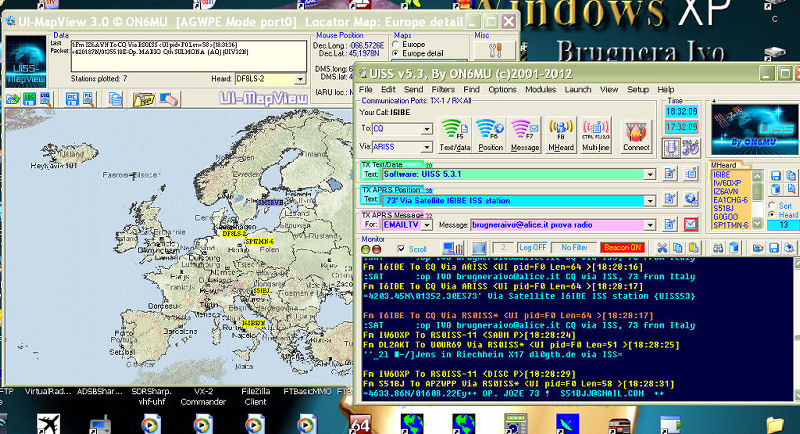Open the Filters menu
The image size is (800, 434).
(x=442, y=89)
